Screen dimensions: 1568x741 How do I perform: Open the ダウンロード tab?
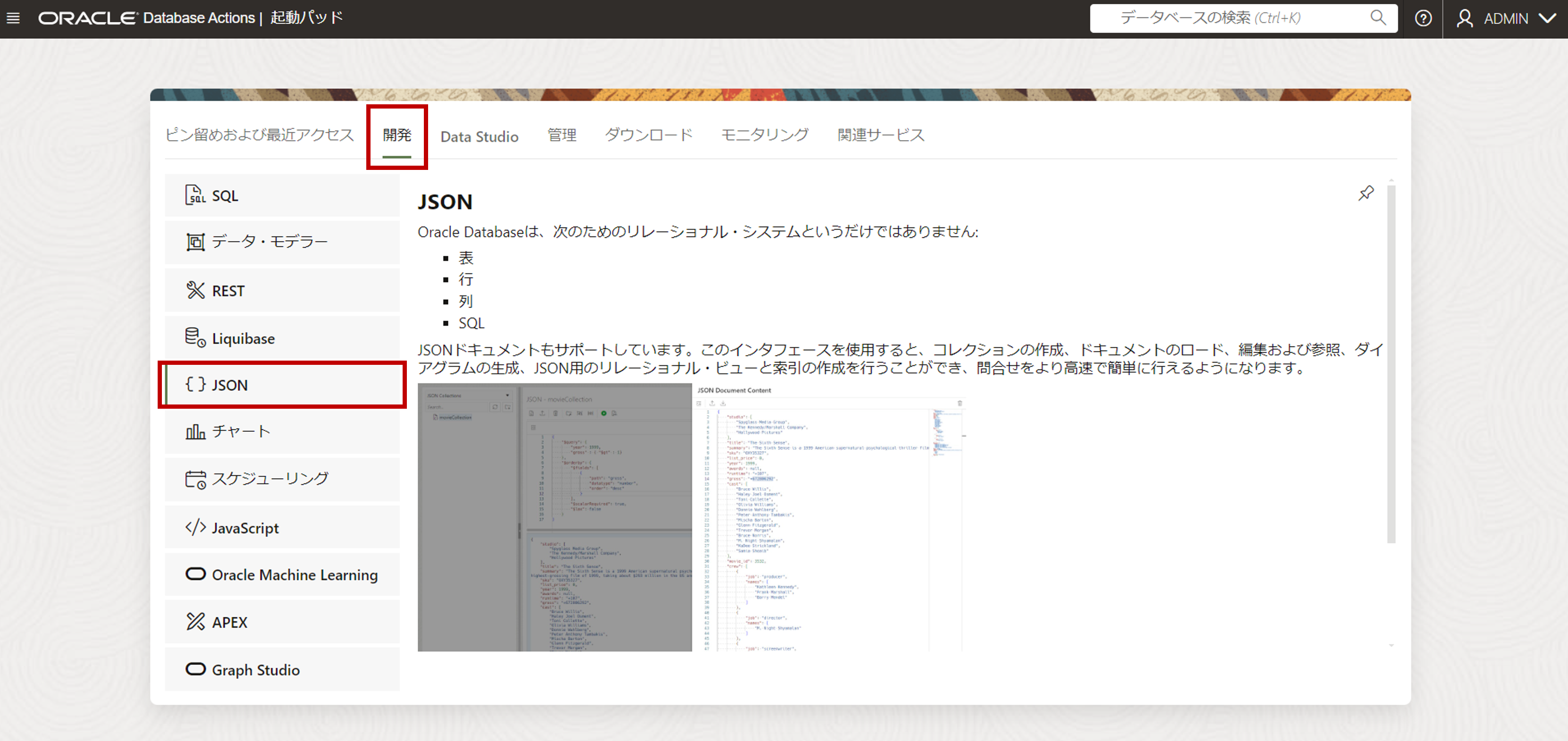(648, 135)
